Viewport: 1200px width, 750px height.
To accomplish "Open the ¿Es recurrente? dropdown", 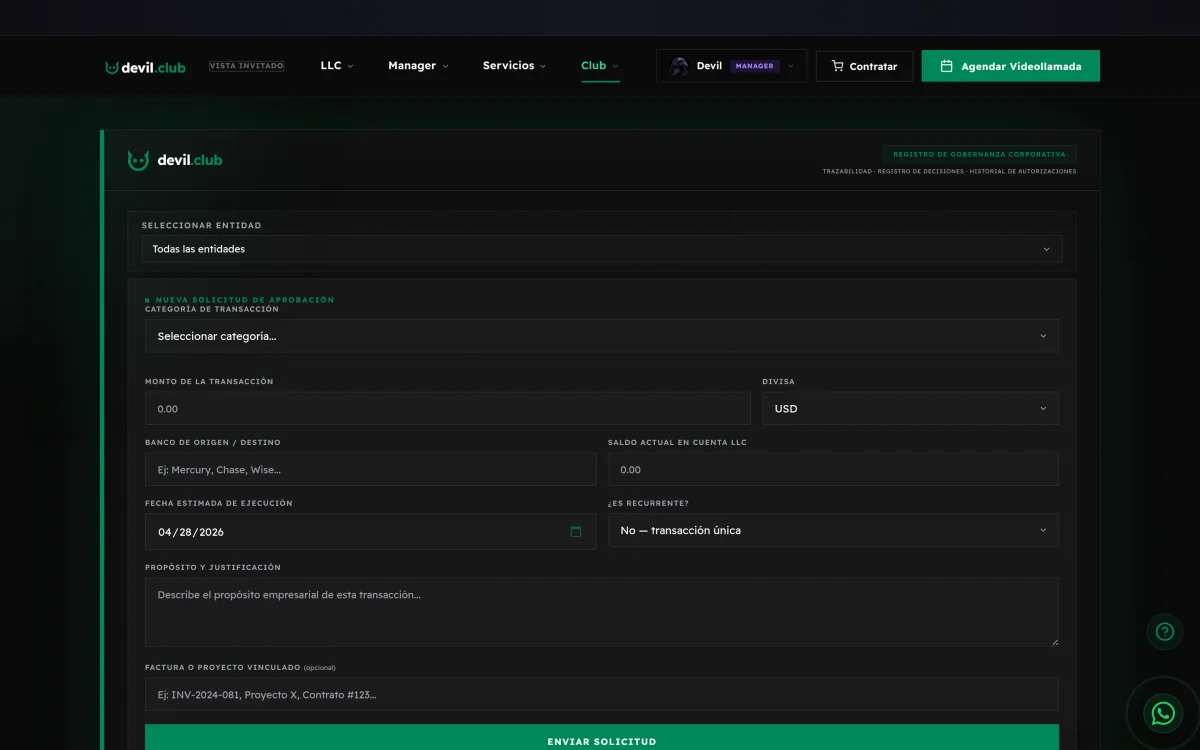I will pos(833,530).
